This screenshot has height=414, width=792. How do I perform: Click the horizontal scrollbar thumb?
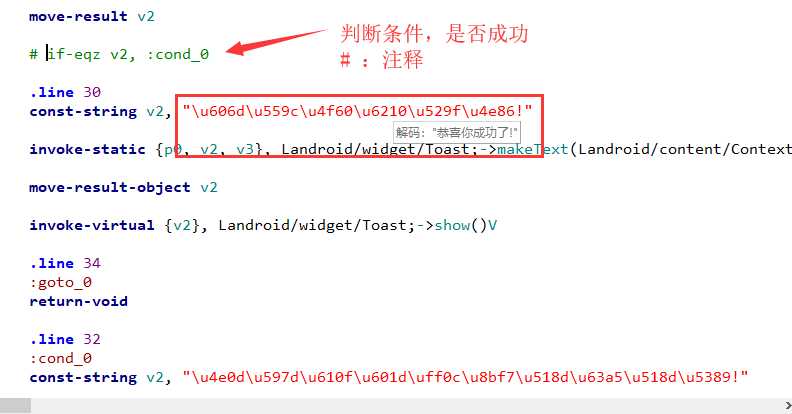tap(15, 405)
